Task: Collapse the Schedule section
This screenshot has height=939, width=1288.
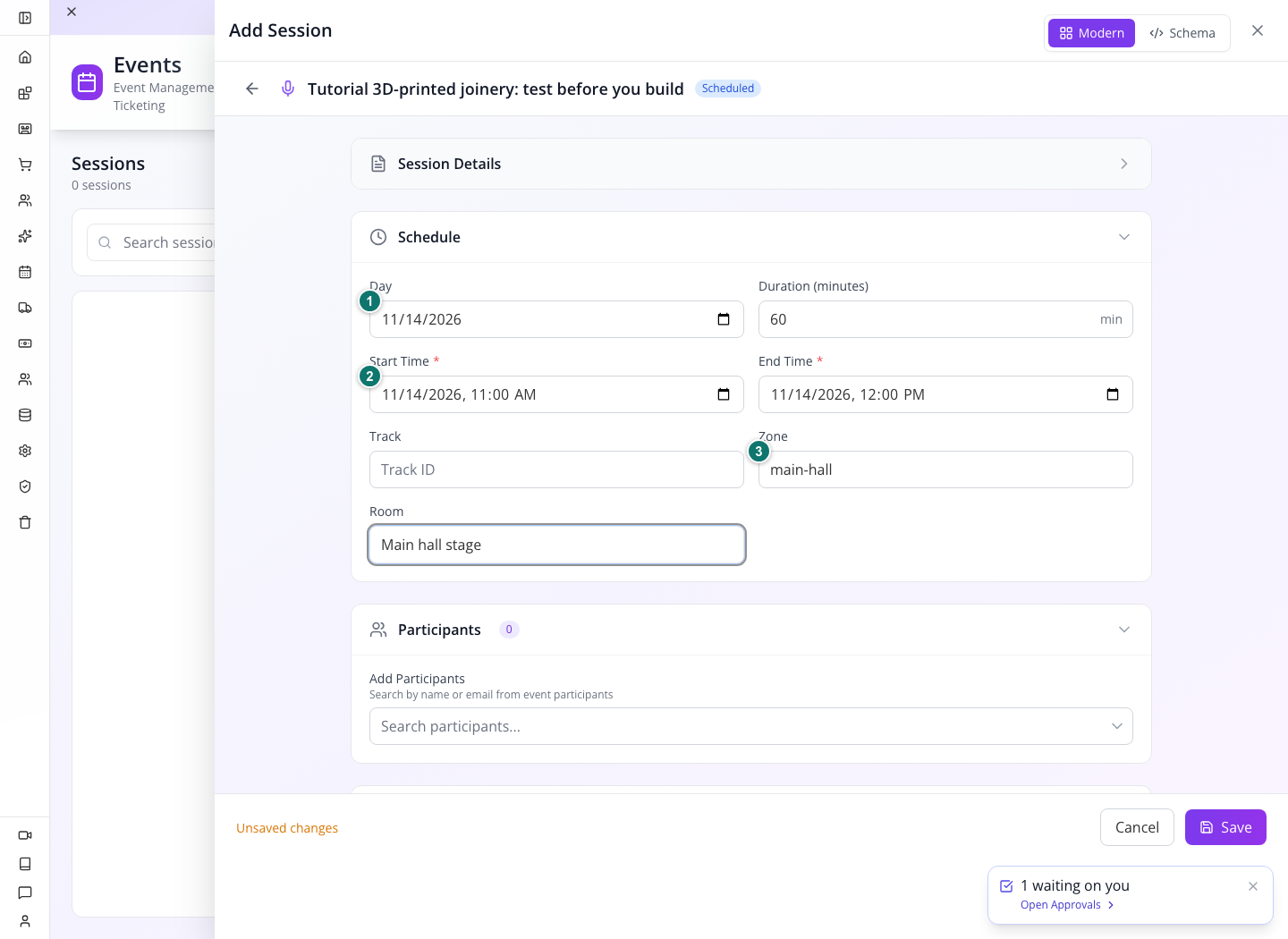Action: click(751, 237)
